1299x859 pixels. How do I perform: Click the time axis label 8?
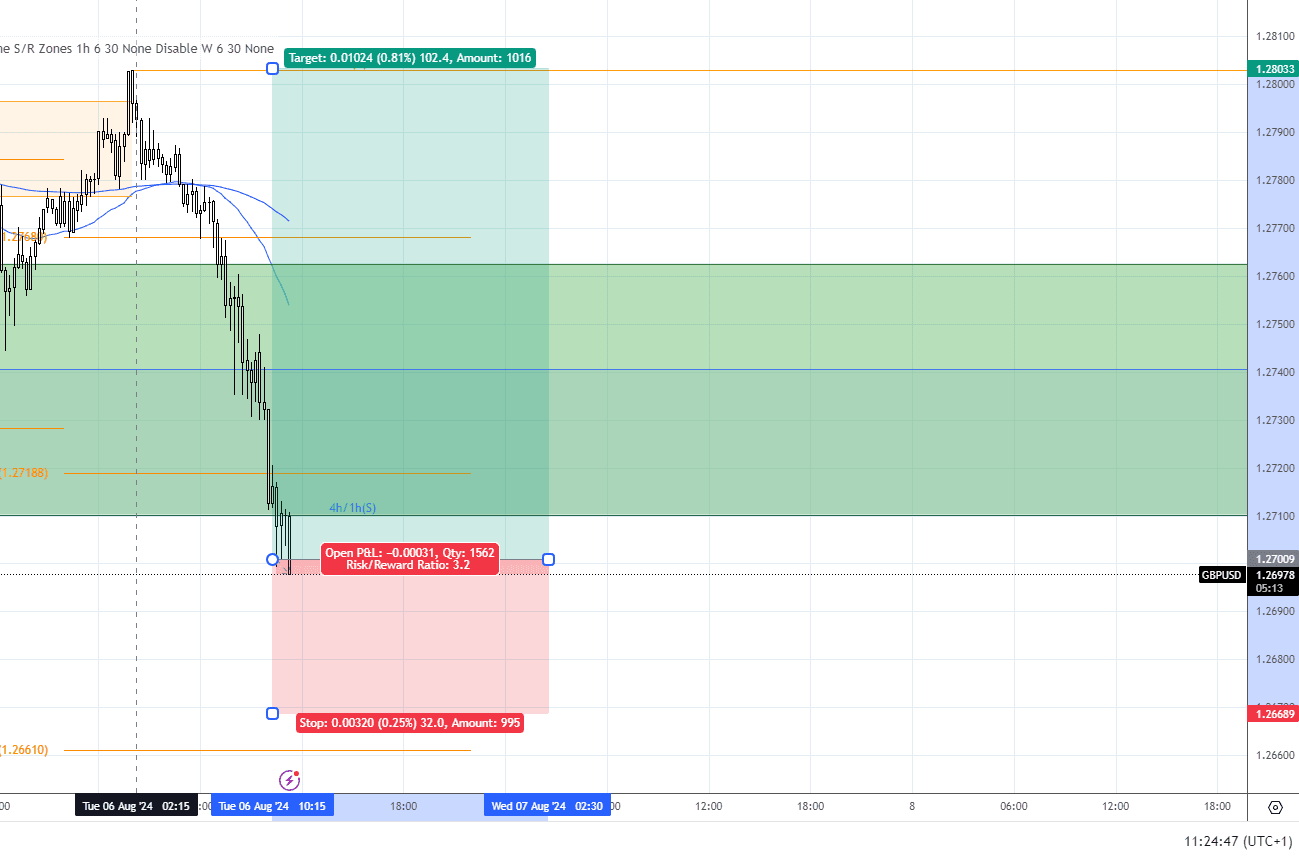click(x=912, y=806)
